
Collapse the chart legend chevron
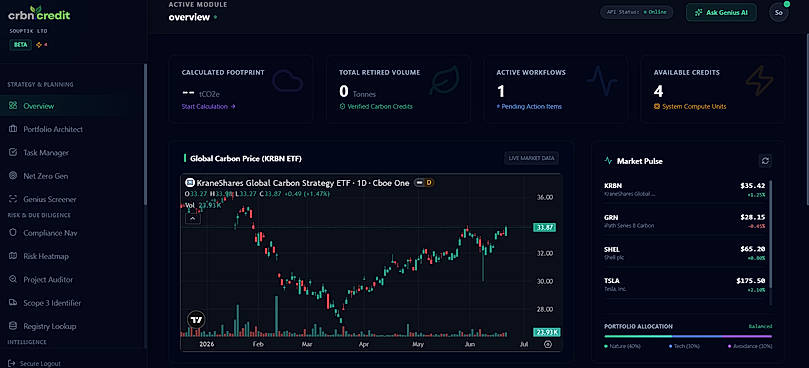192,218
